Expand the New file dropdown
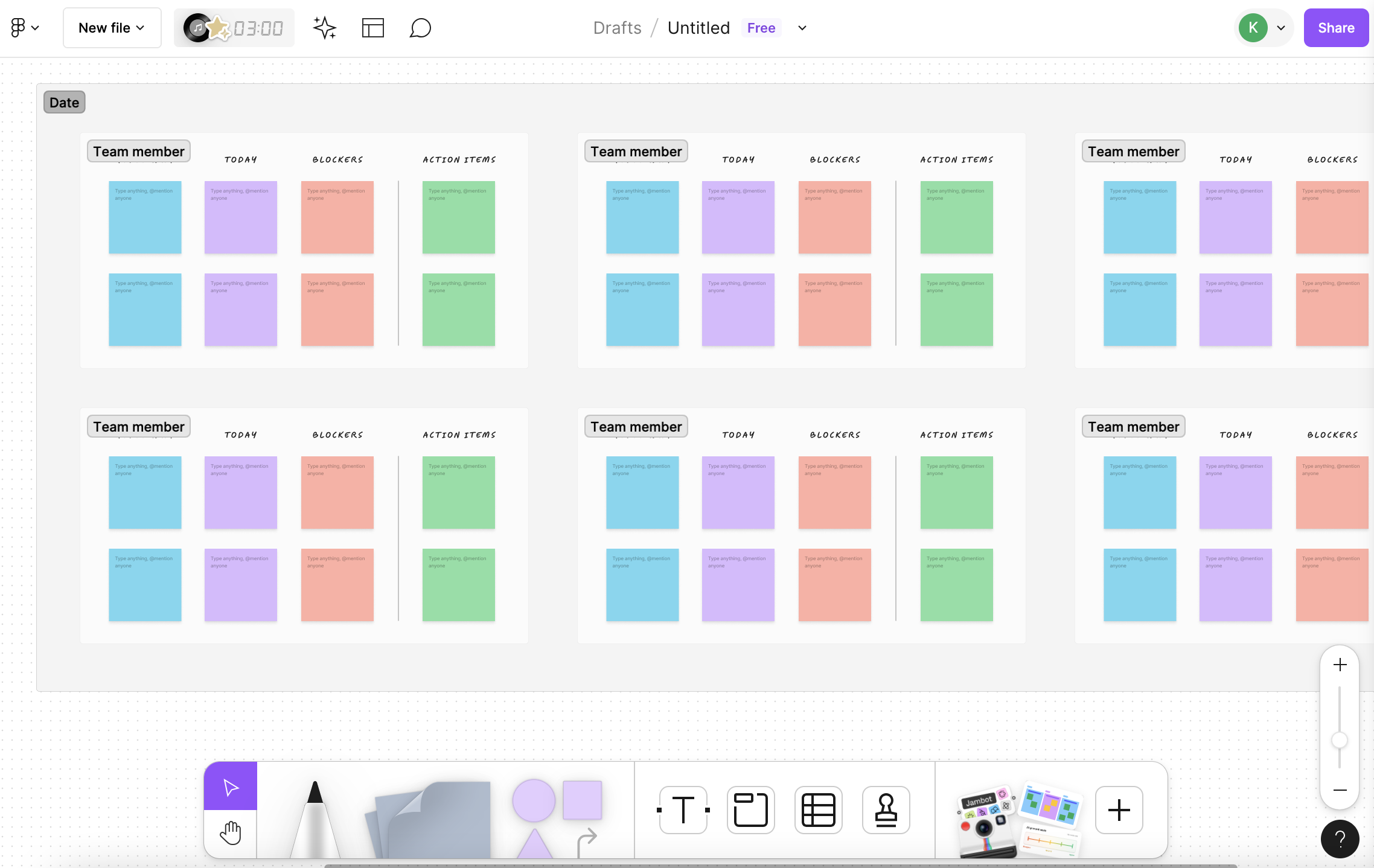The height and width of the screenshot is (868, 1374). pos(112,28)
